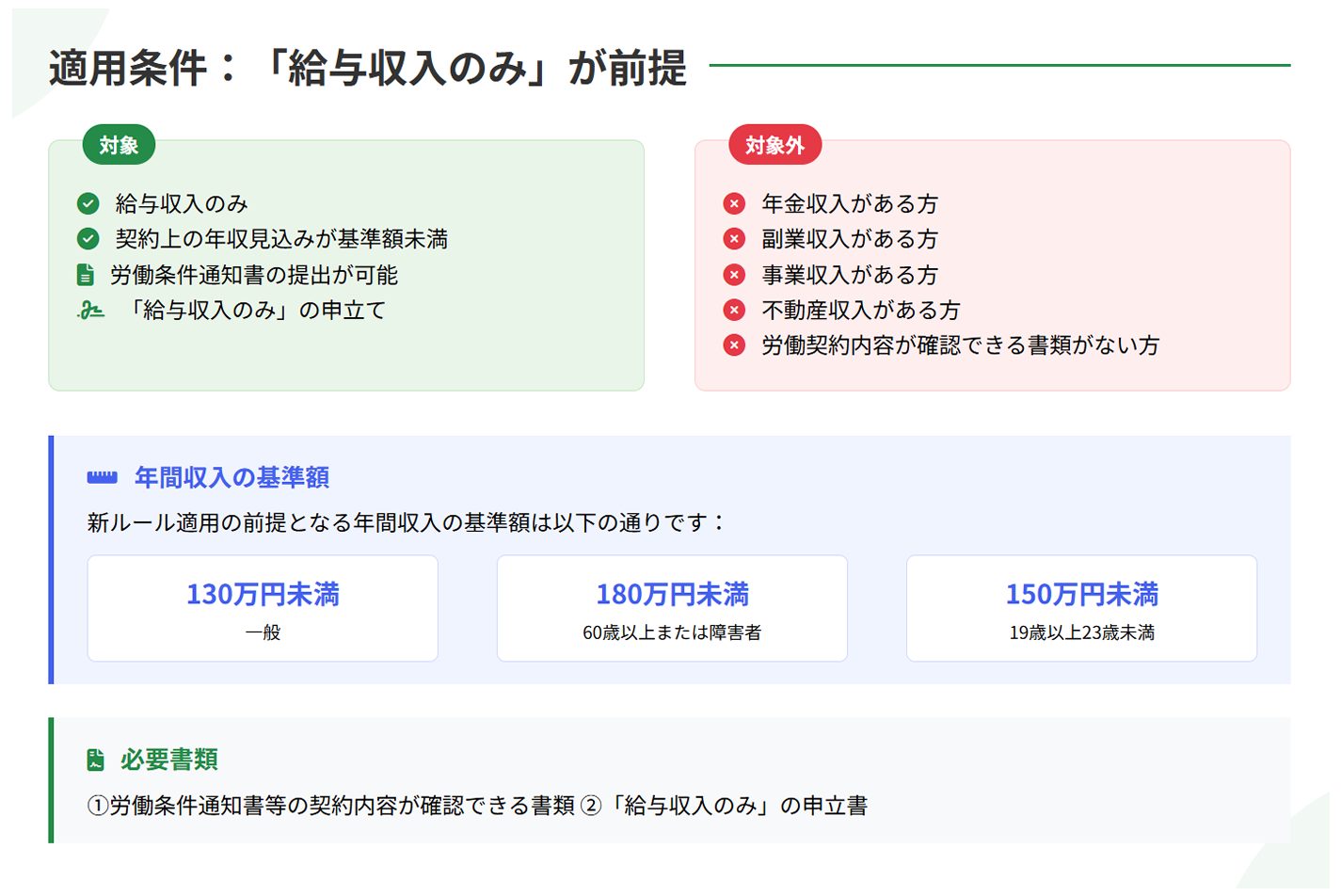Select the green 対象 badge
1341x896 pixels.
[119, 146]
